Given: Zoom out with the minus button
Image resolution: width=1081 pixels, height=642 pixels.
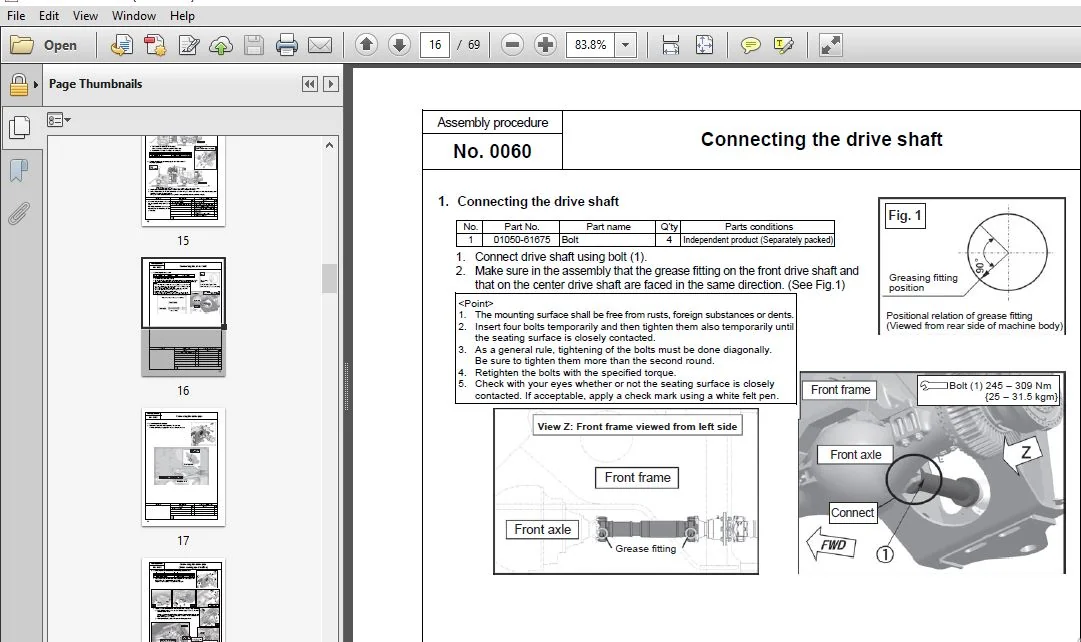Looking at the screenshot, I should (512, 45).
